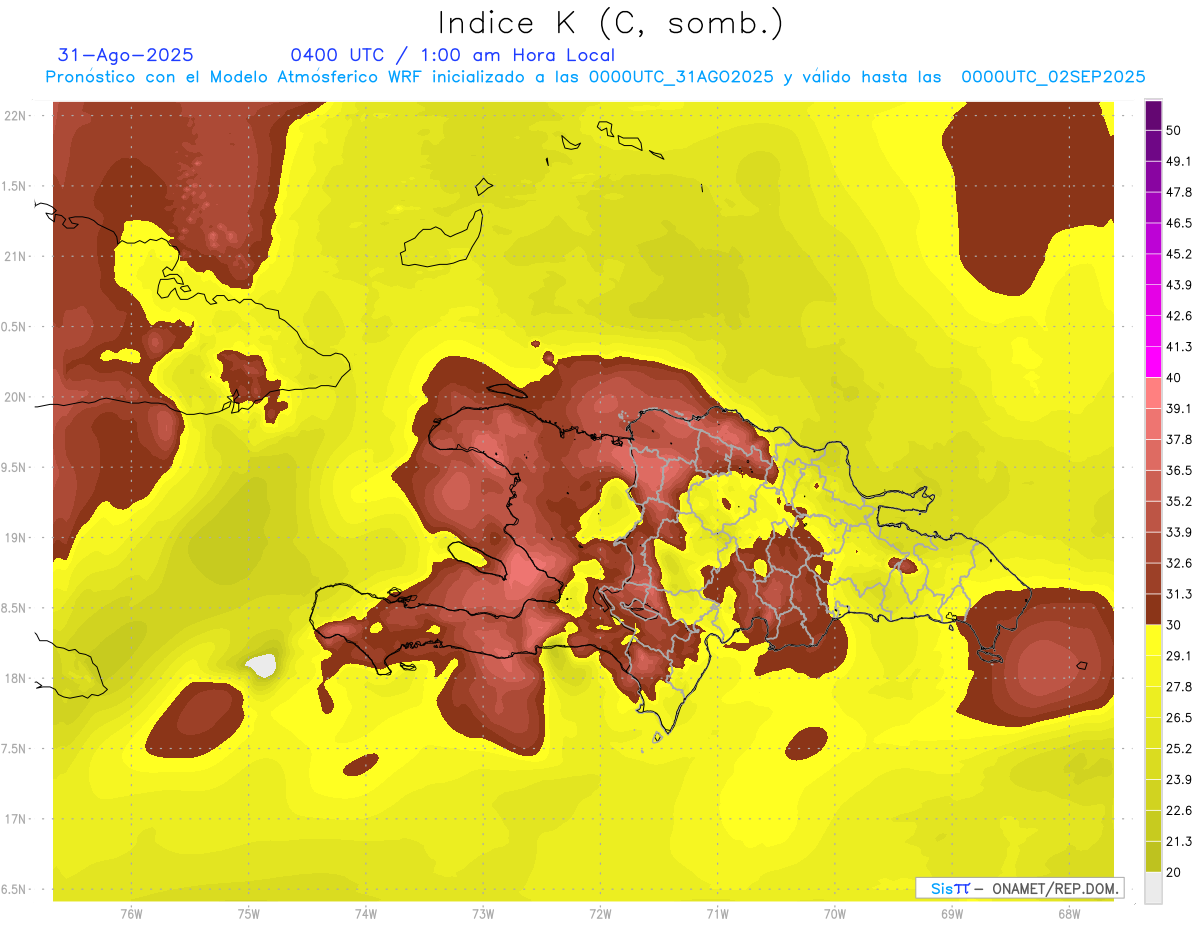Click the '70W' longitude label
This screenshot has height=927, width=1200.
pyautogui.click(x=834, y=914)
